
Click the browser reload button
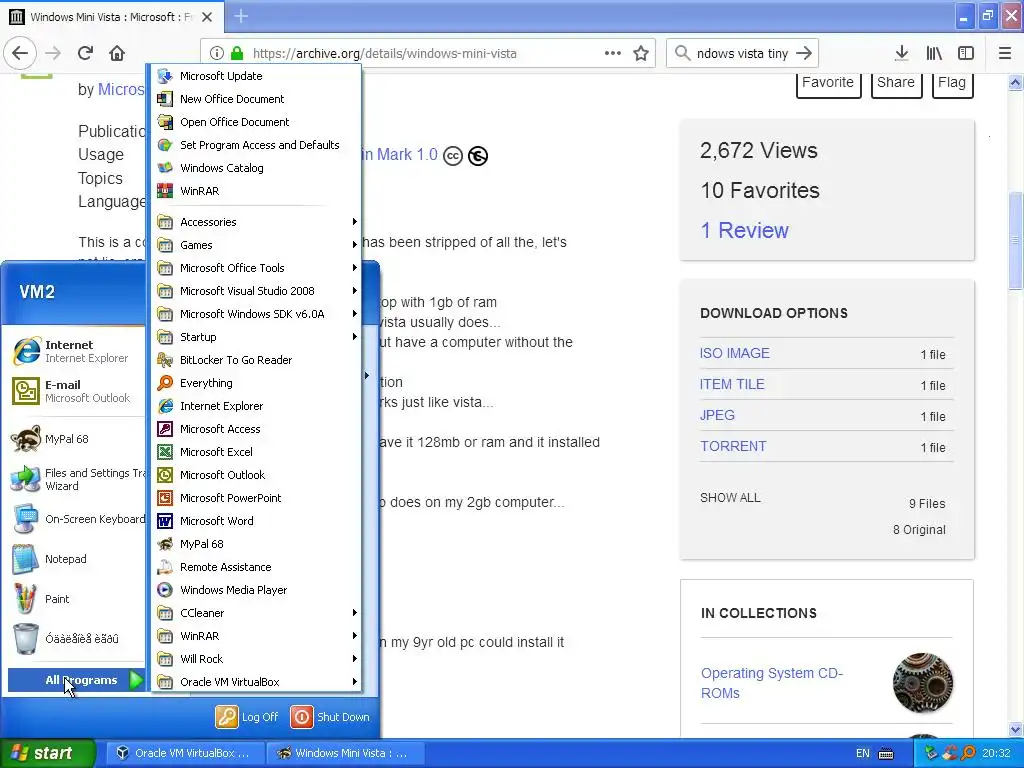point(85,53)
